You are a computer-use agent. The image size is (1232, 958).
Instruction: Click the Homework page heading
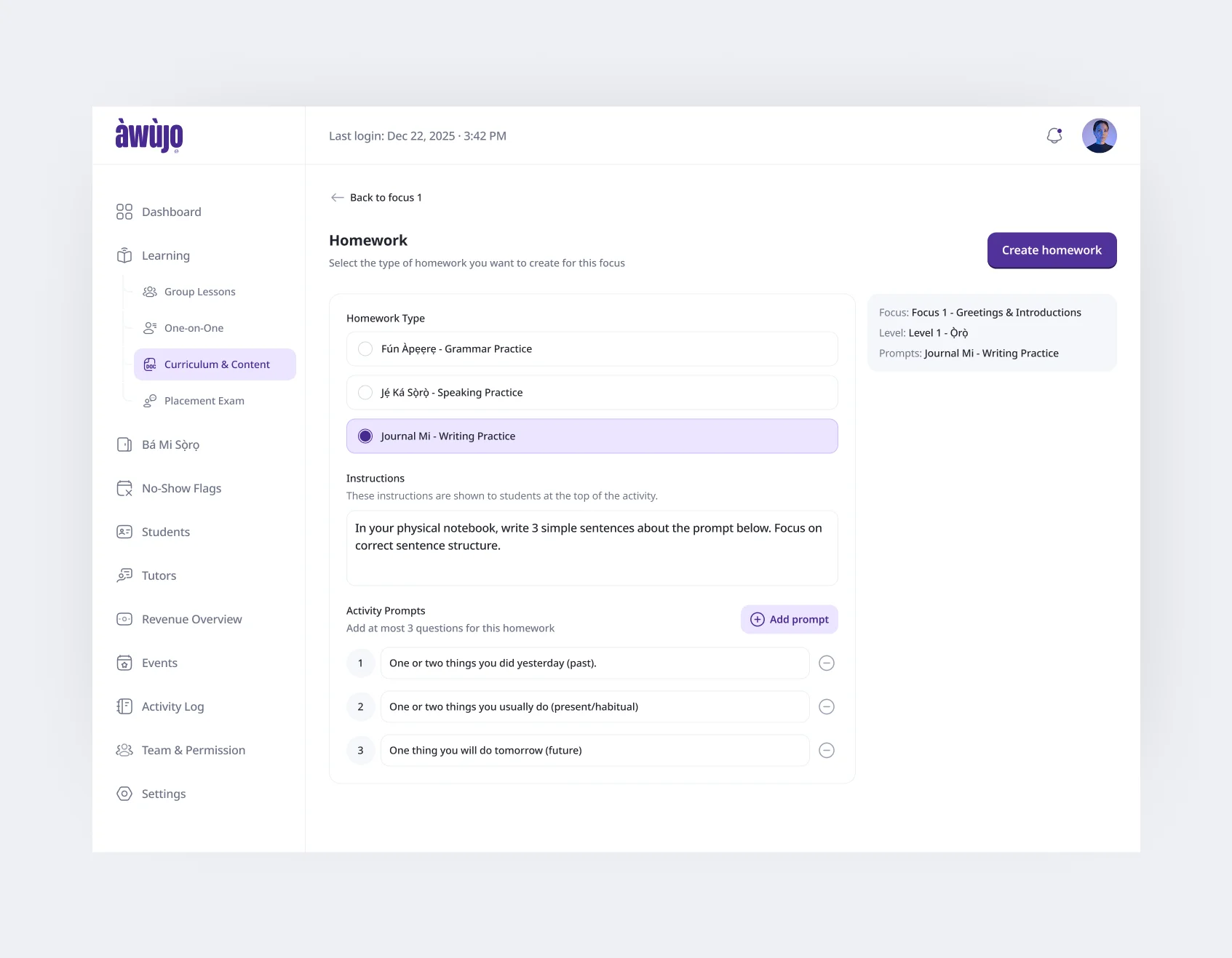[x=368, y=240]
